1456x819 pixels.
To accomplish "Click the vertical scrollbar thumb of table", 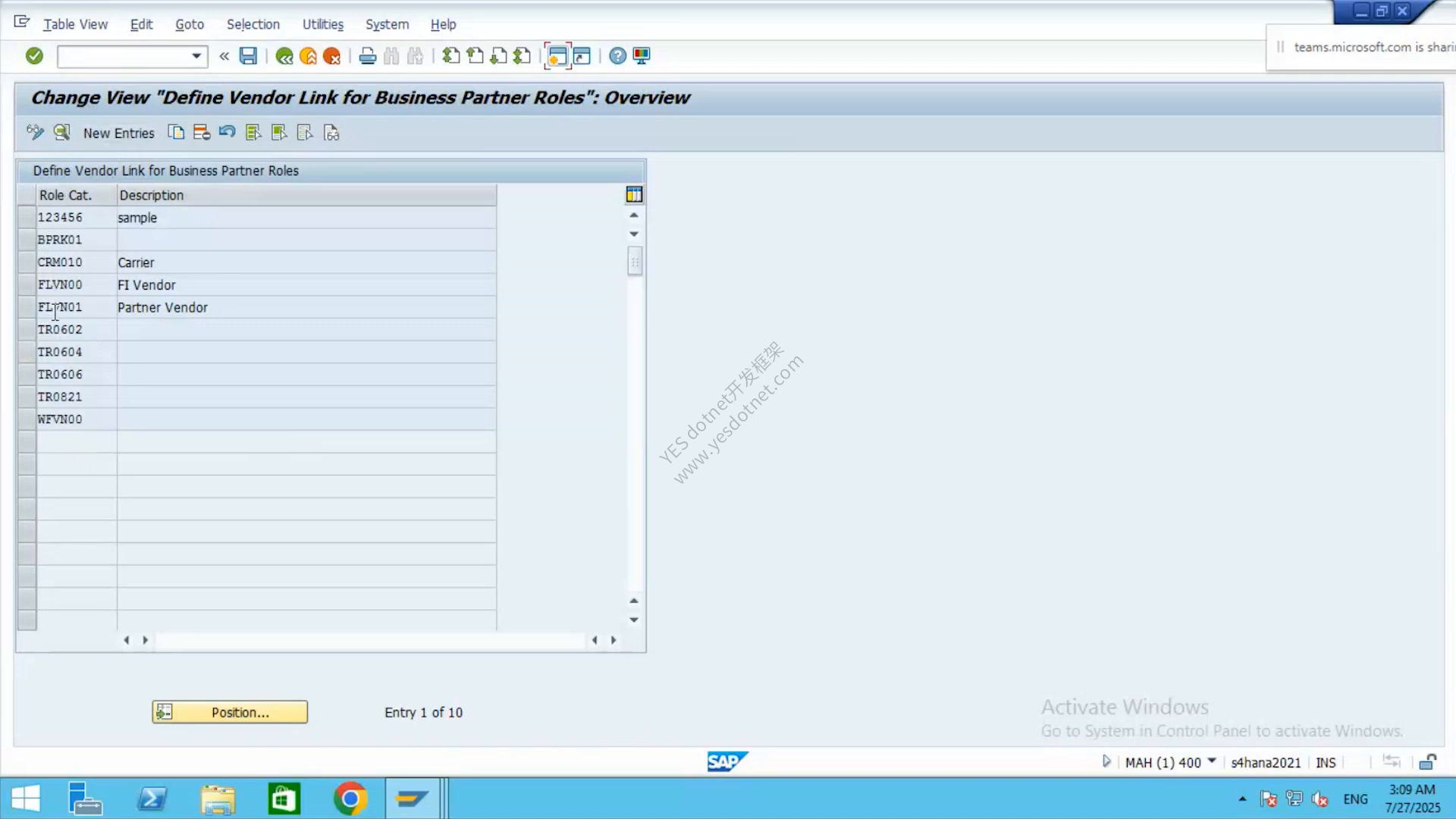I will pyautogui.click(x=635, y=262).
